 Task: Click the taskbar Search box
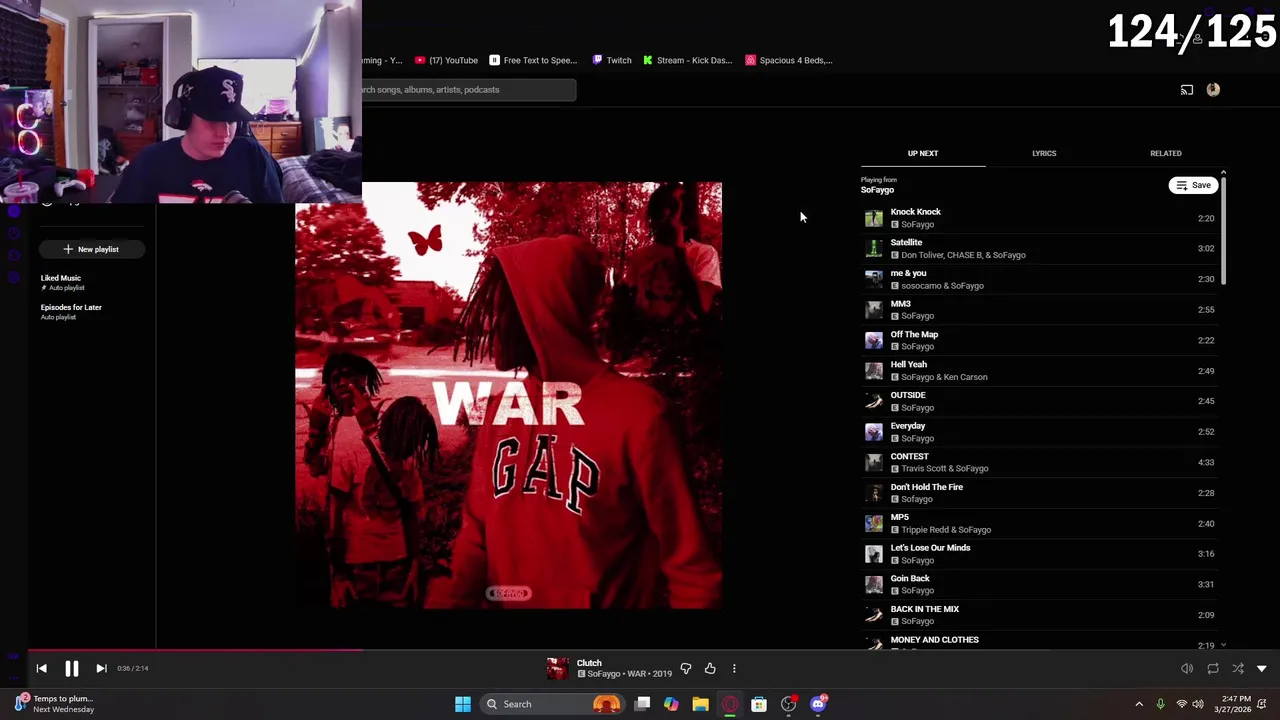pyautogui.click(x=553, y=704)
